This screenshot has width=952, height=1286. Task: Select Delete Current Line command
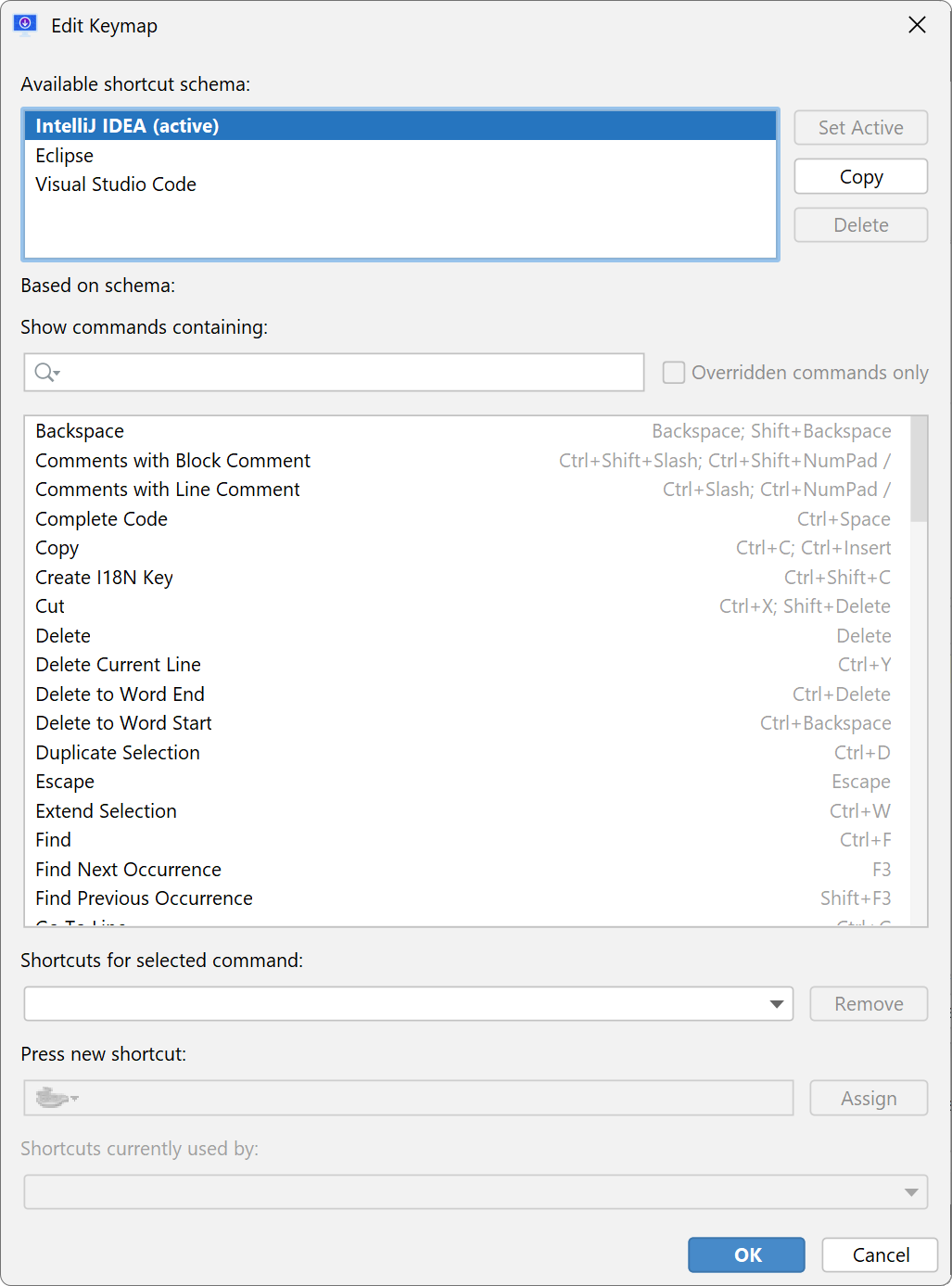(x=467, y=665)
